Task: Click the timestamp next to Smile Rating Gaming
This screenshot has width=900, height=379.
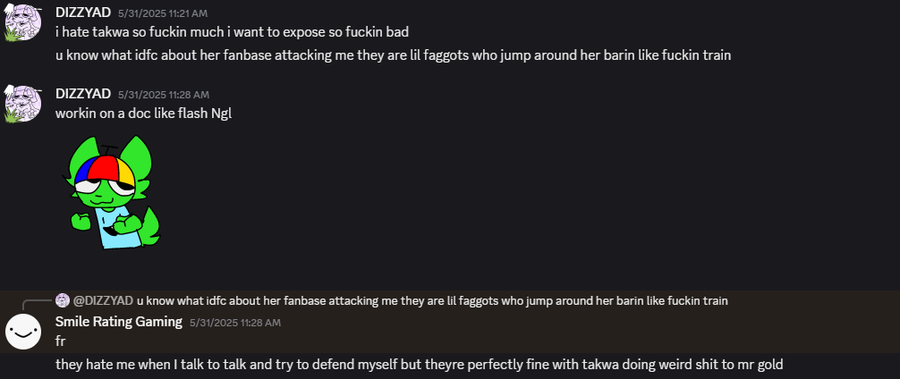Action: tap(235, 323)
